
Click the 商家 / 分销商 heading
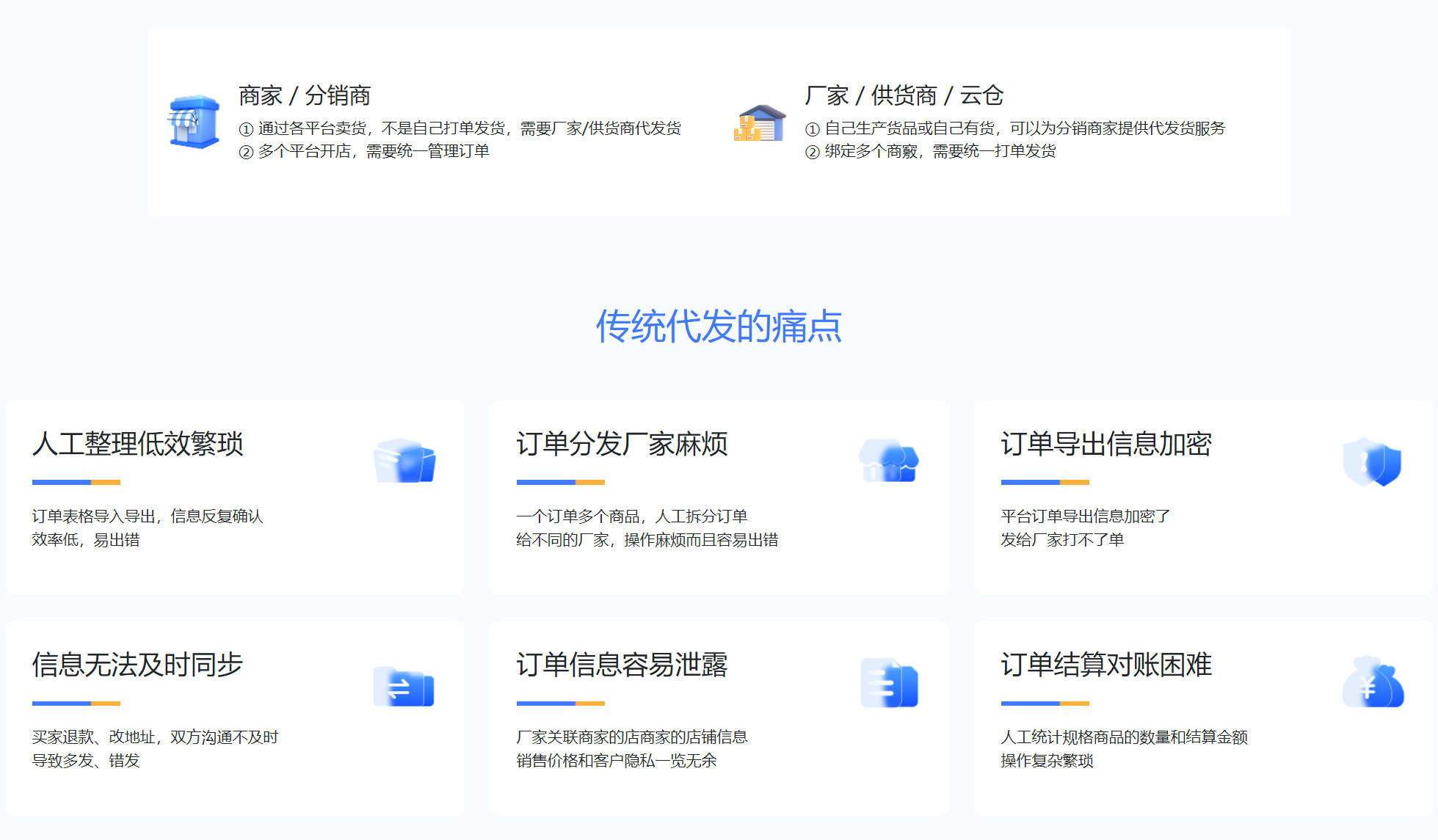(305, 95)
